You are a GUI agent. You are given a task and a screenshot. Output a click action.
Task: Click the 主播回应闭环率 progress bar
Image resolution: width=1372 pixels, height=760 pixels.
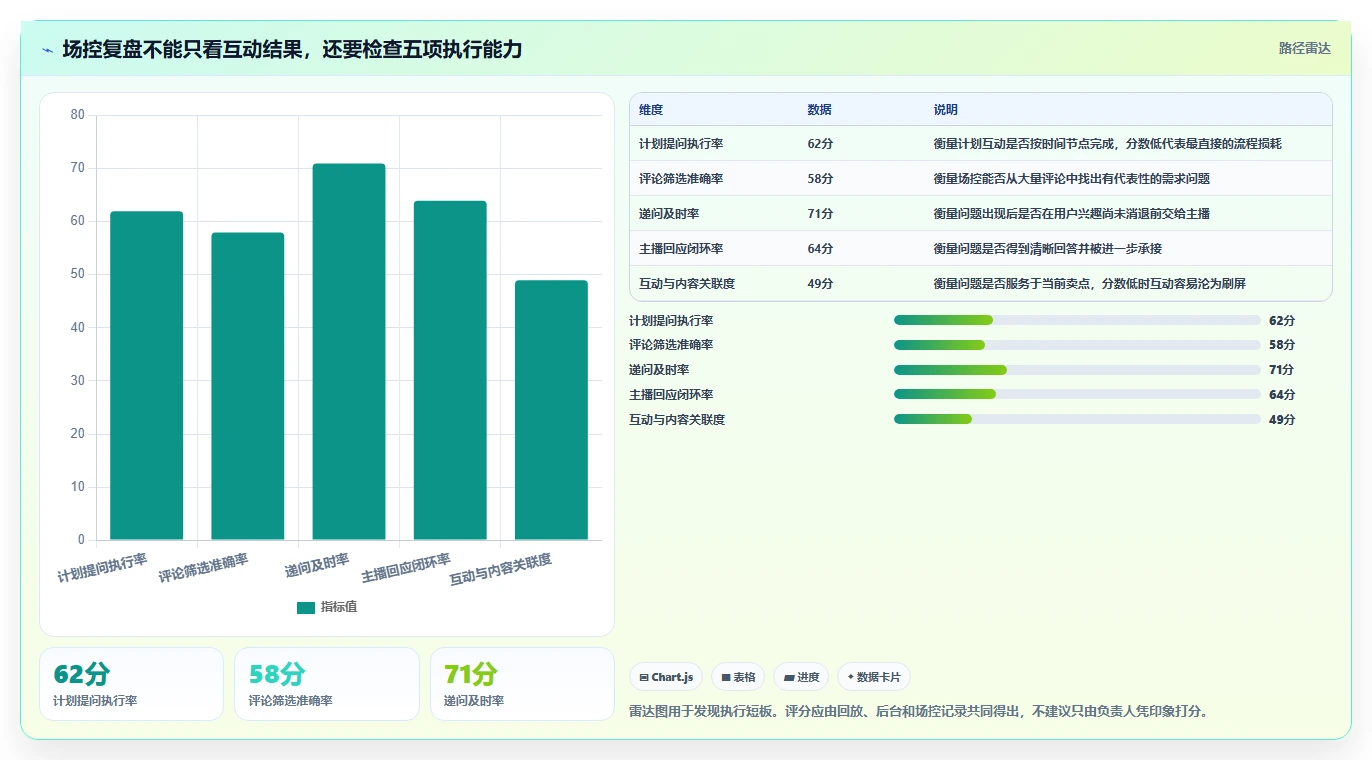coord(1077,394)
